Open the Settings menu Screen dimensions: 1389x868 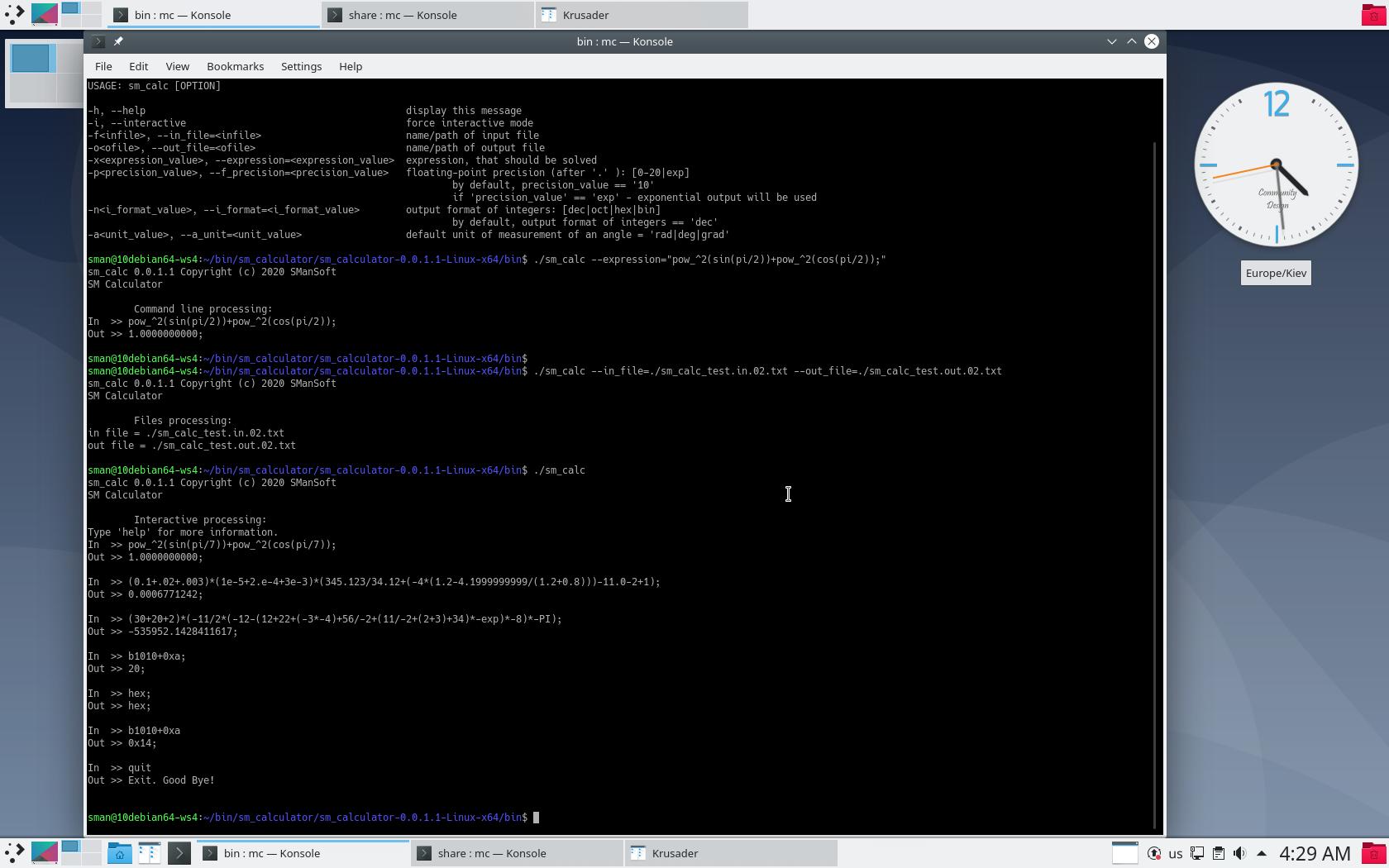(301, 66)
